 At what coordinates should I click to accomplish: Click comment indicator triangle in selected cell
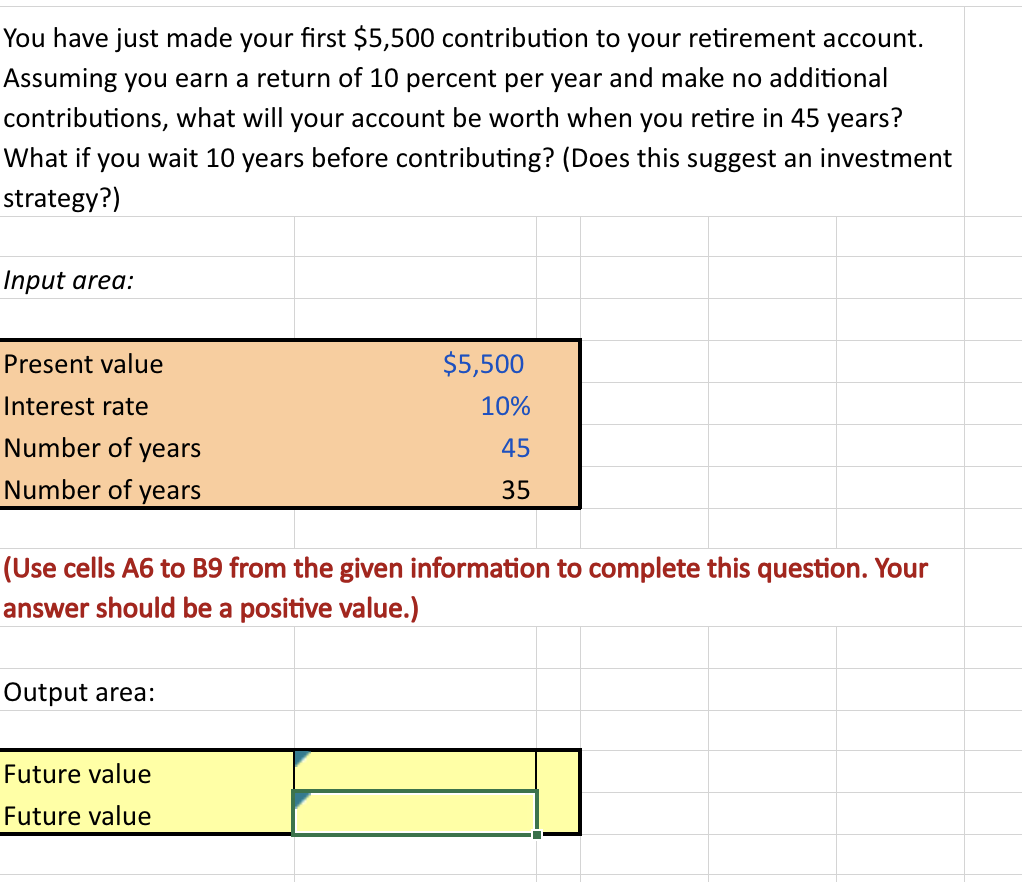[302, 800]
